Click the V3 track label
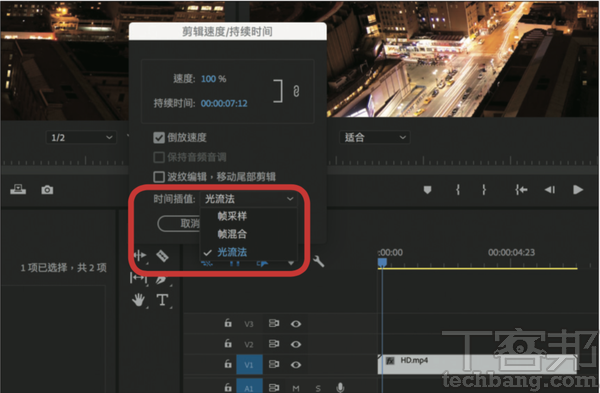The width and height of the screenshot is (600, 393). coord(249,324)
